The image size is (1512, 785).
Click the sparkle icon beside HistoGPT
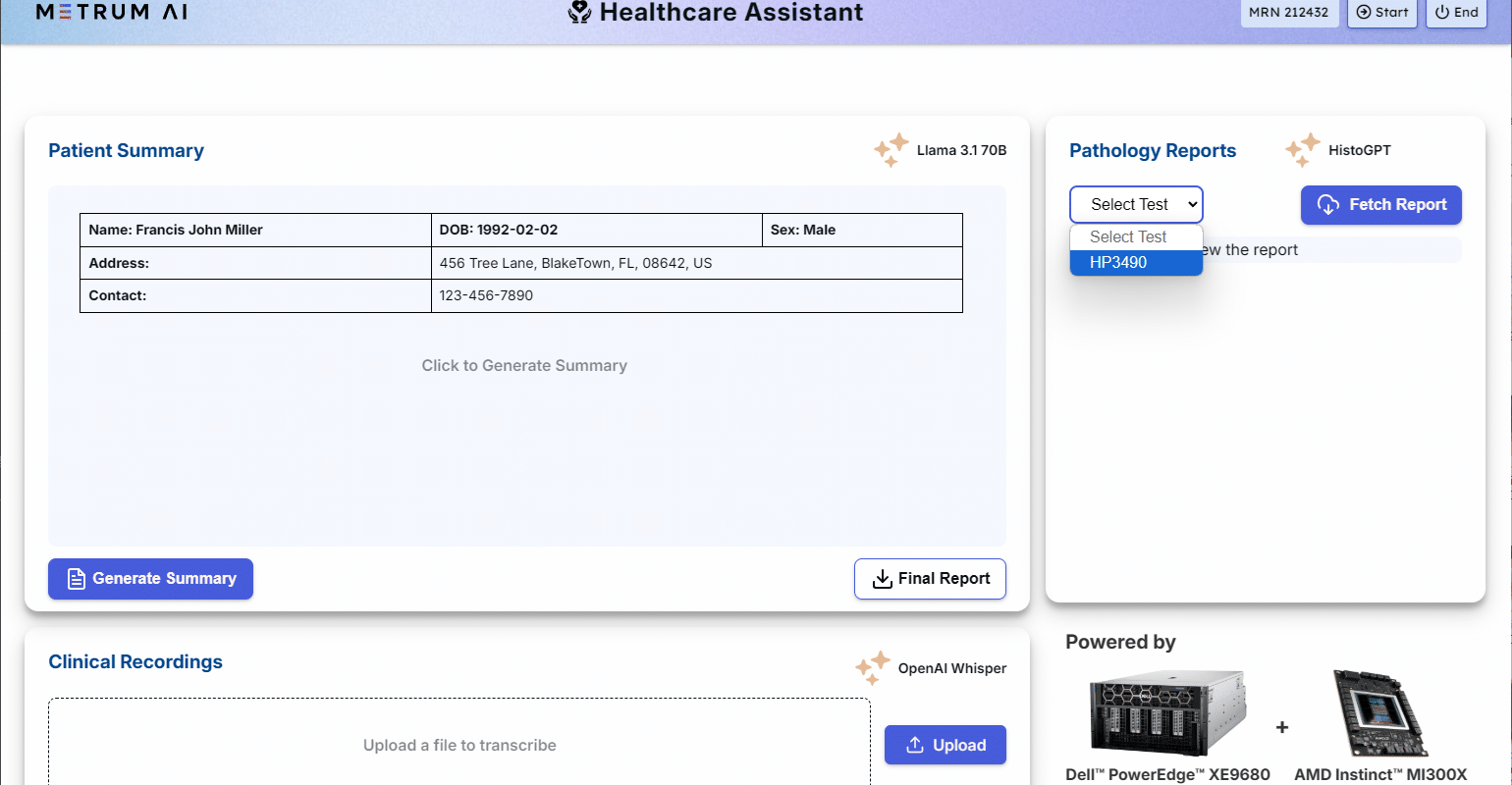[1303, 150]
